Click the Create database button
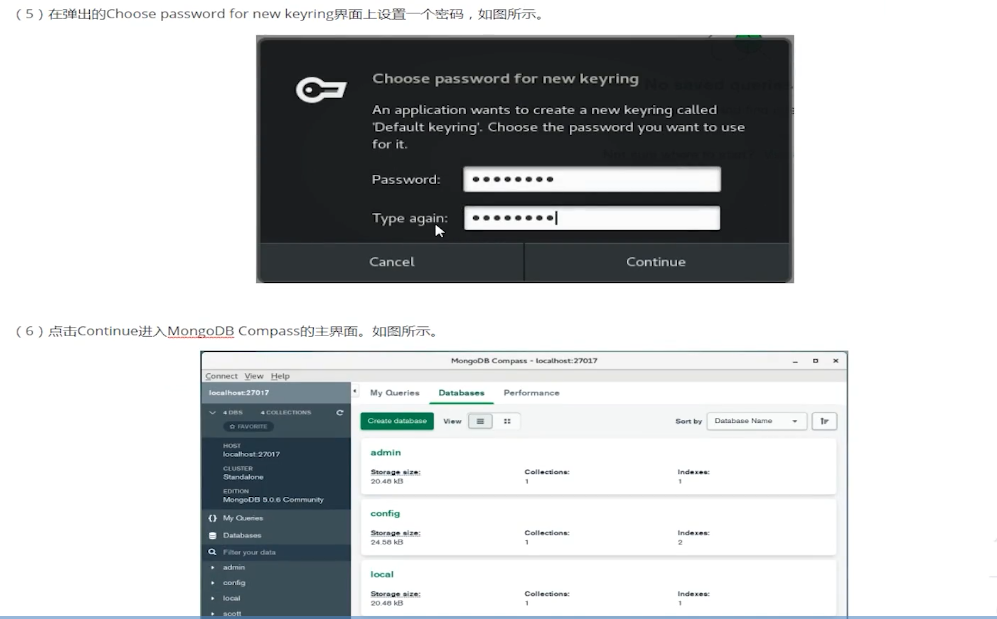Screen dimensions: 997x619 (x=397, y=421)
